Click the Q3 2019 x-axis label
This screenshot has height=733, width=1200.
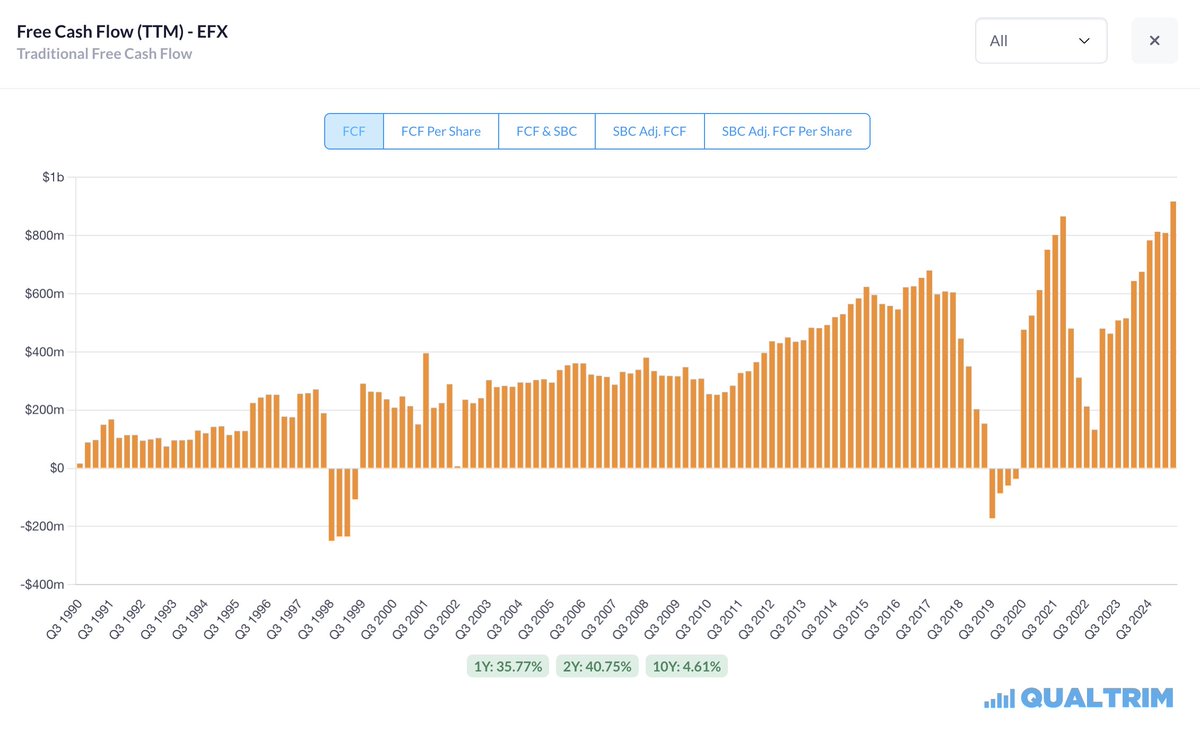975,618
